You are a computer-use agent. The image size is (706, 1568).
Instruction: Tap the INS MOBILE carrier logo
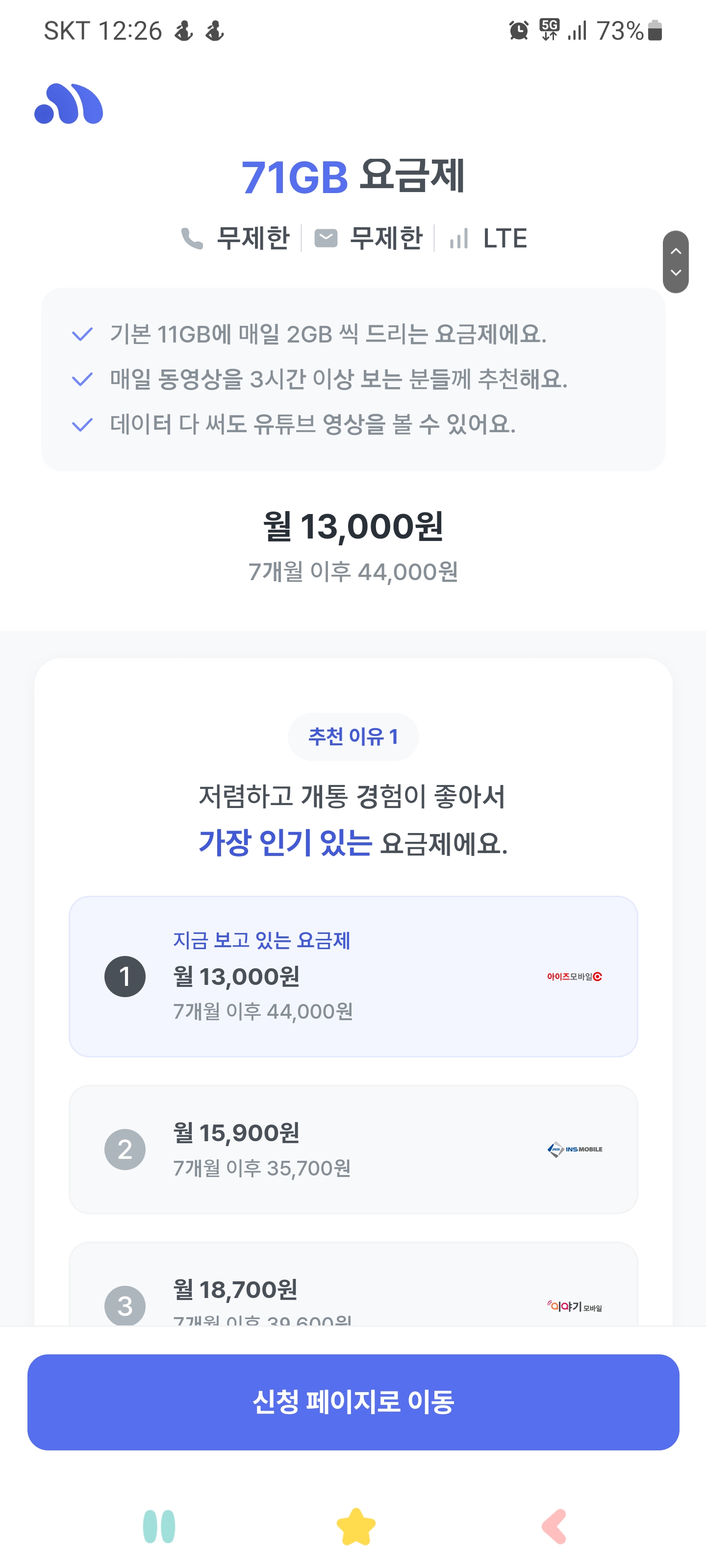click(x=575, y=1149)
